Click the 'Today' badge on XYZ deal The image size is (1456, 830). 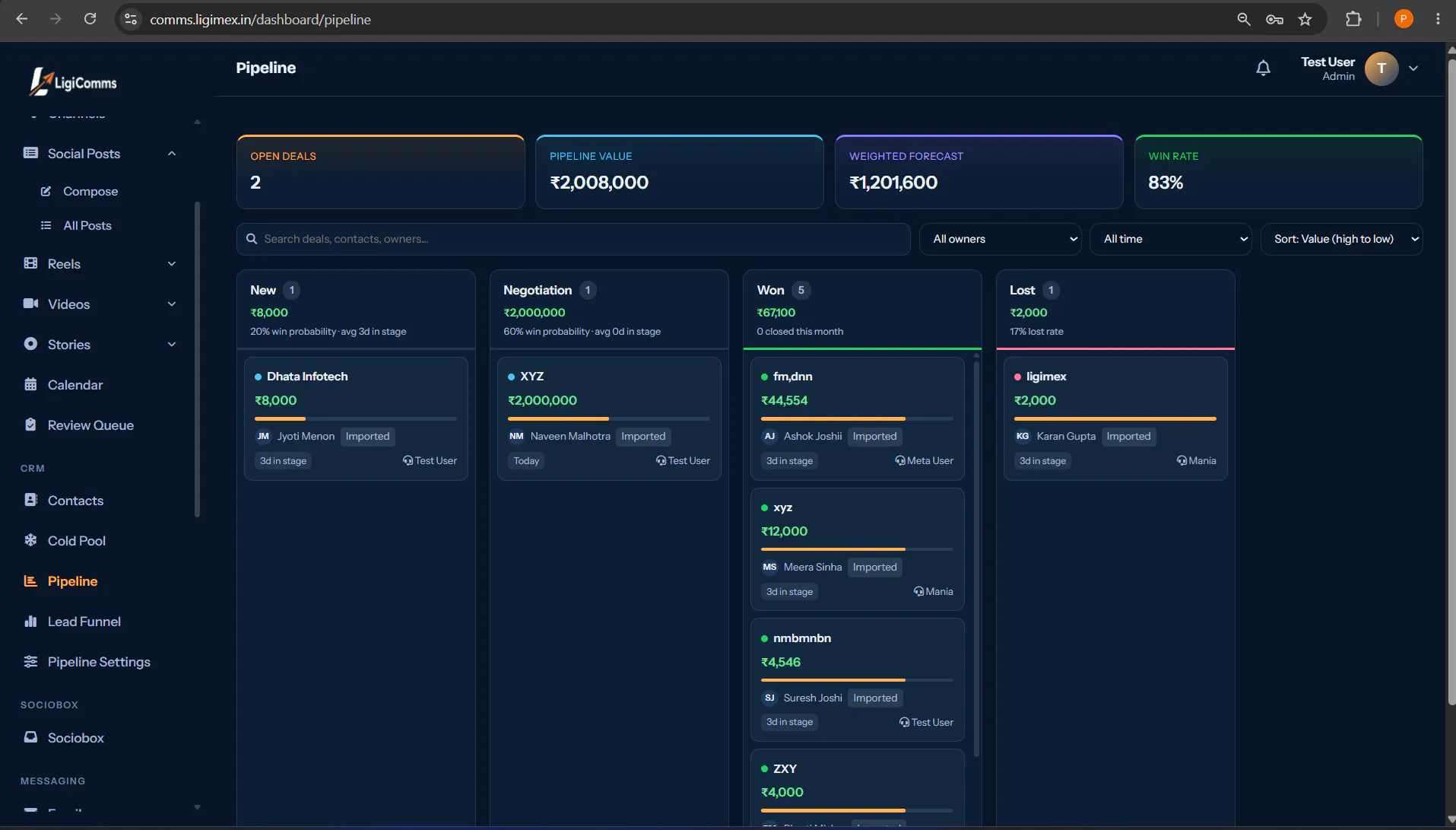526,460
